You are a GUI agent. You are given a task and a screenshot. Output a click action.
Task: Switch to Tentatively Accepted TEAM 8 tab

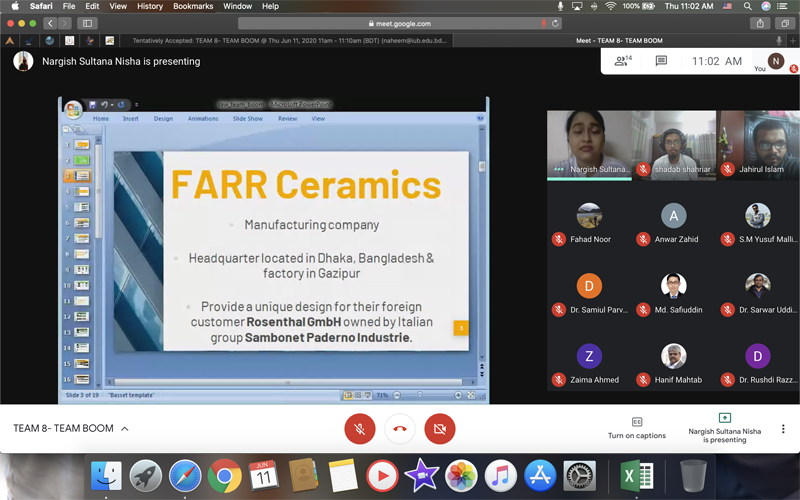click(x=289, y=41)
